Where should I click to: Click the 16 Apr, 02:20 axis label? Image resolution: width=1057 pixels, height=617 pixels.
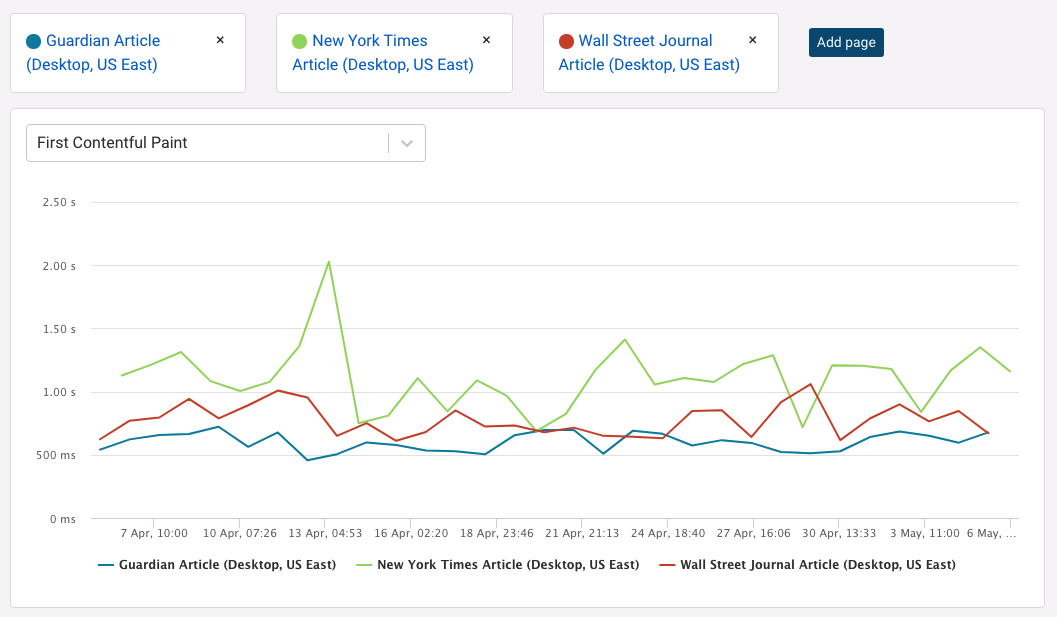[x=411, y=533]
